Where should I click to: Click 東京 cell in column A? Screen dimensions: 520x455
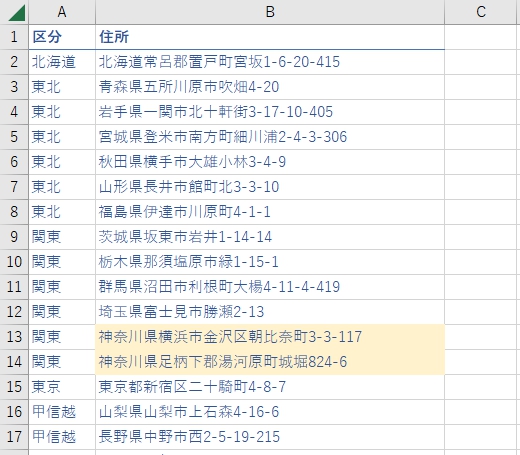(62, 387)
